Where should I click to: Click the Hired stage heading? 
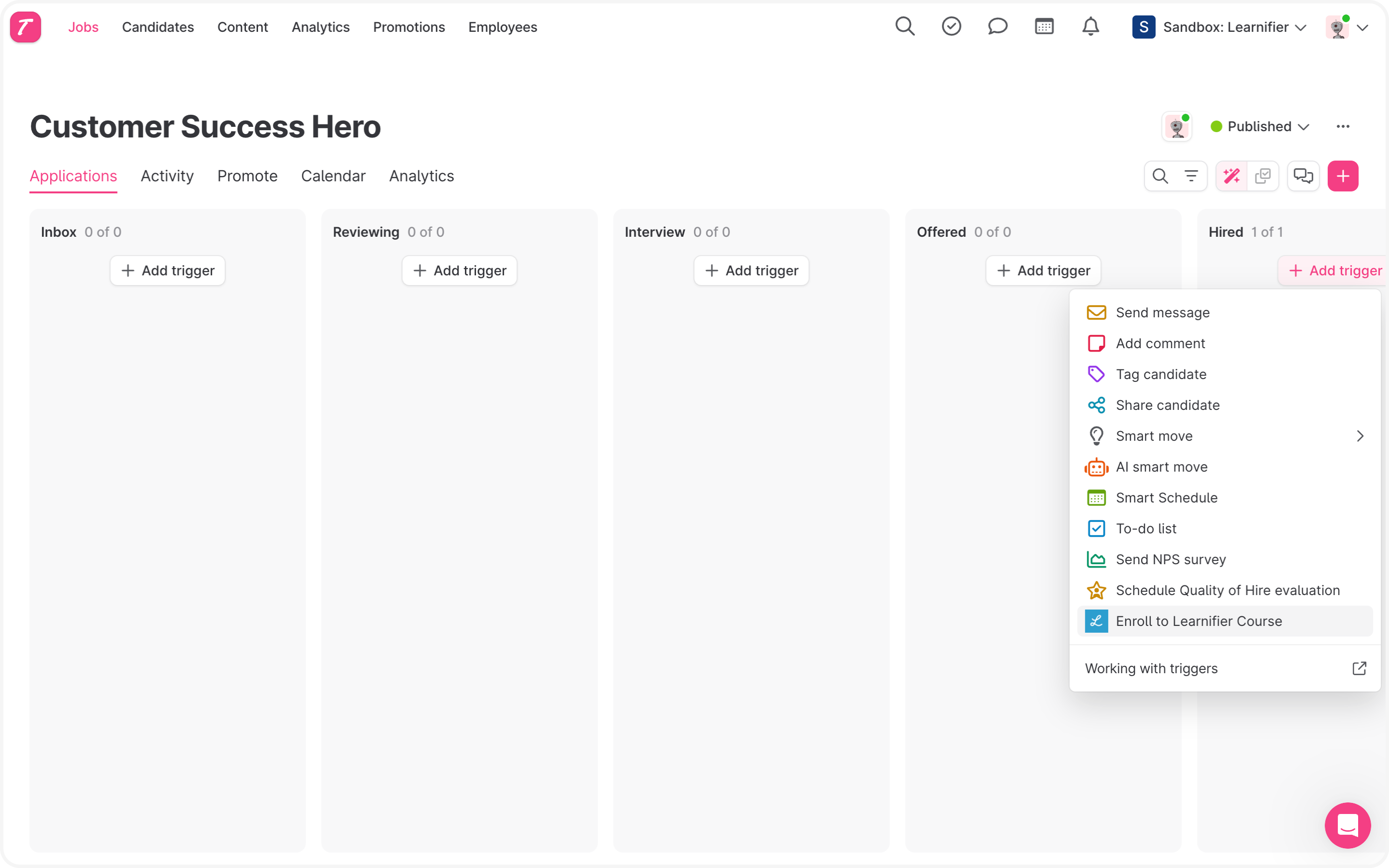point(1226,232)
